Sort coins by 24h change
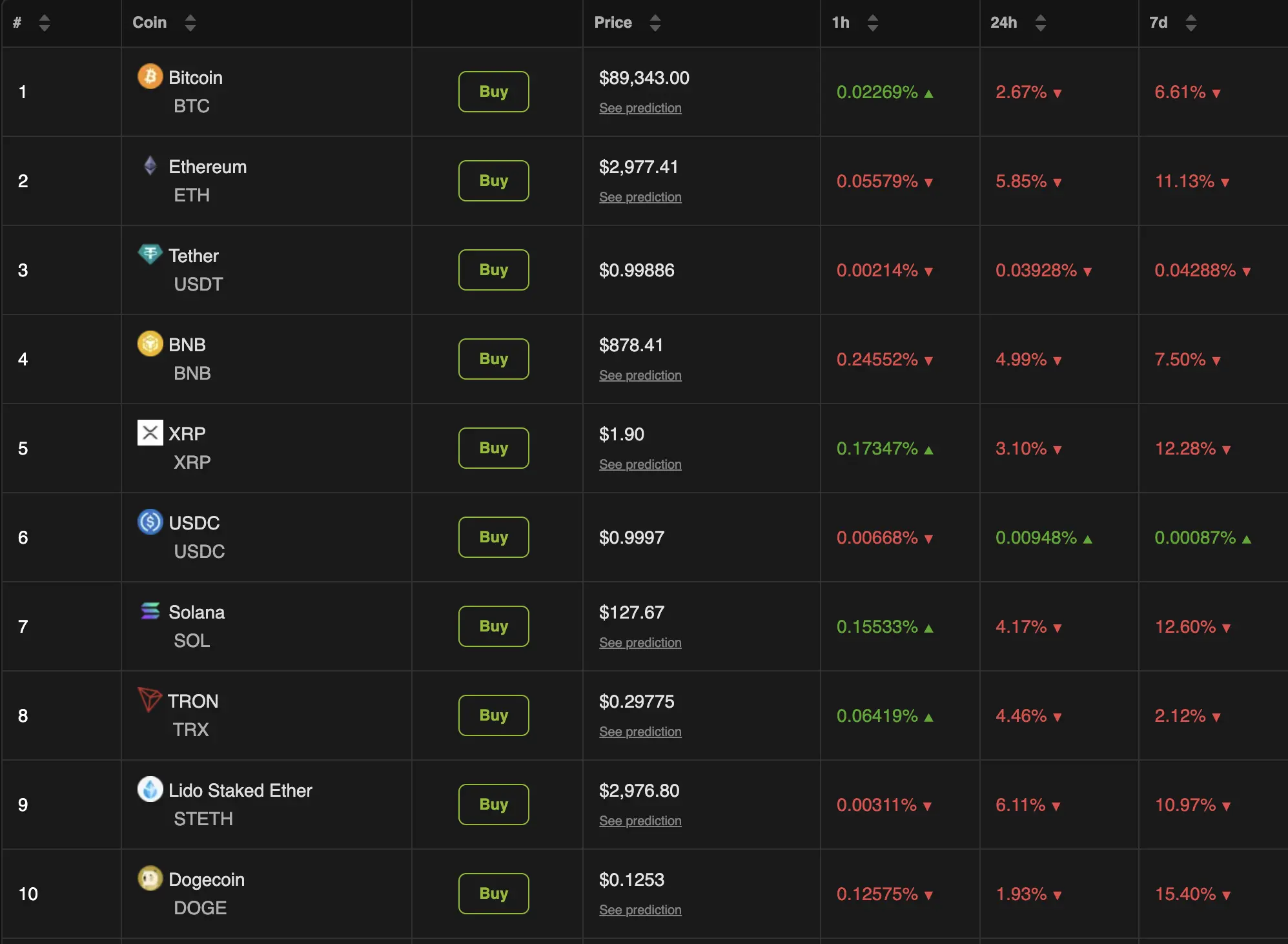Image resolution: width=1288 pixels, height=944 pixels. tap(1040, 23)
